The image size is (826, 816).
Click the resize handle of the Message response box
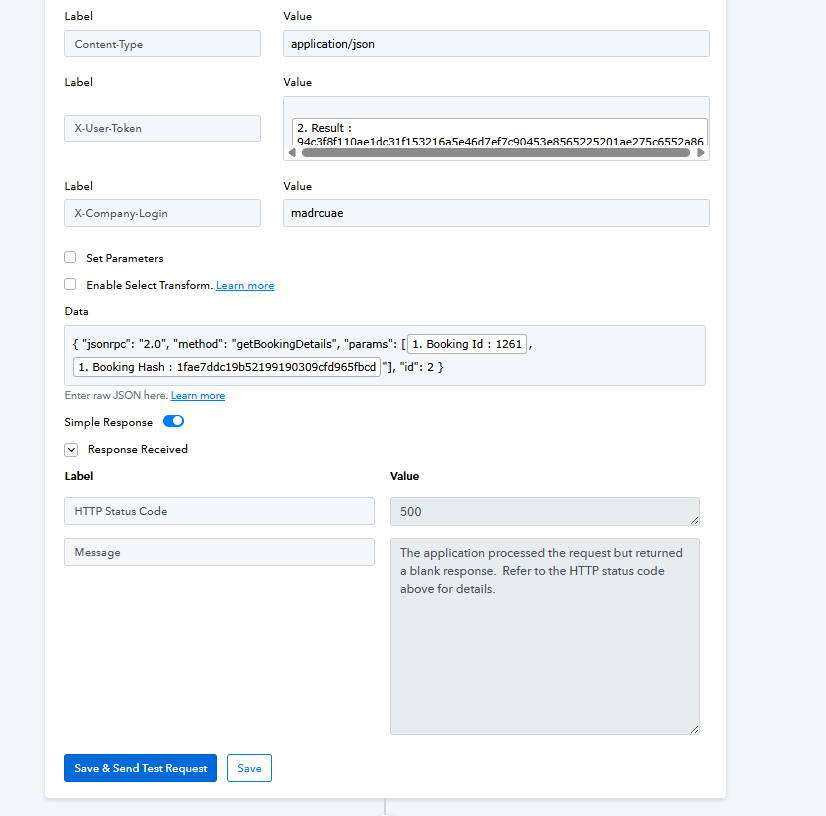694,728
